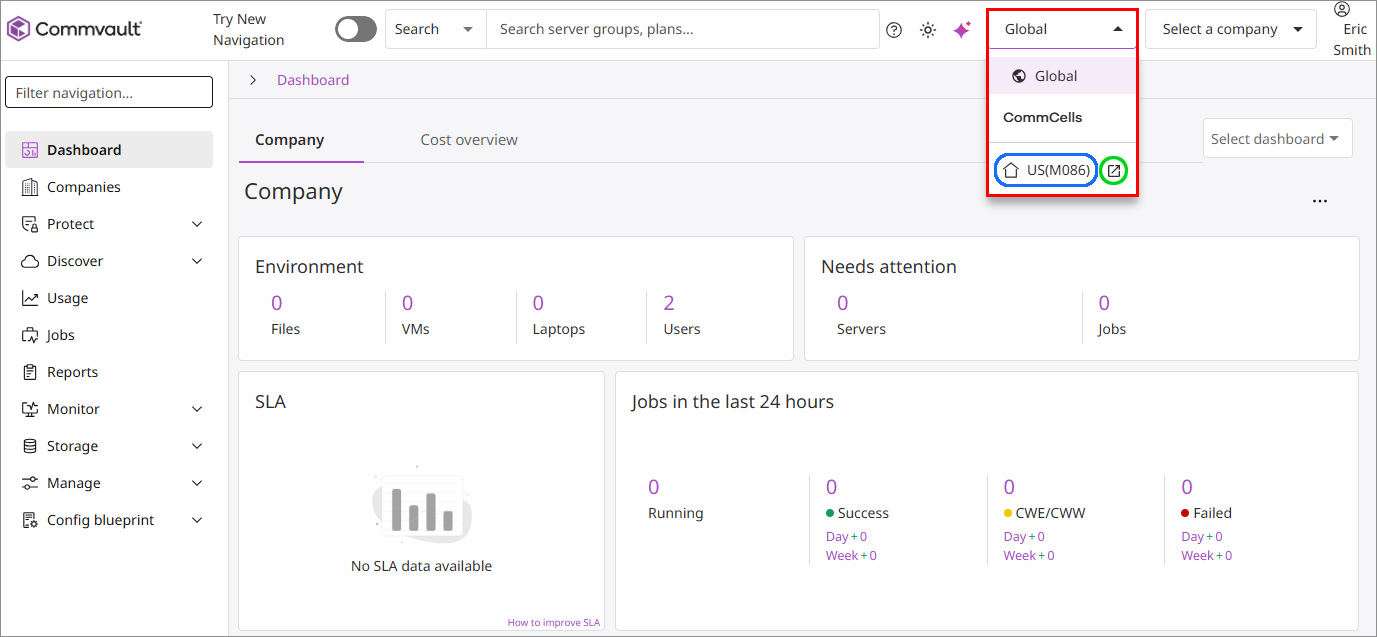Click the Manage sliders icon
This screenshot has width=1377, height=637.
click(x=30, y=483)
